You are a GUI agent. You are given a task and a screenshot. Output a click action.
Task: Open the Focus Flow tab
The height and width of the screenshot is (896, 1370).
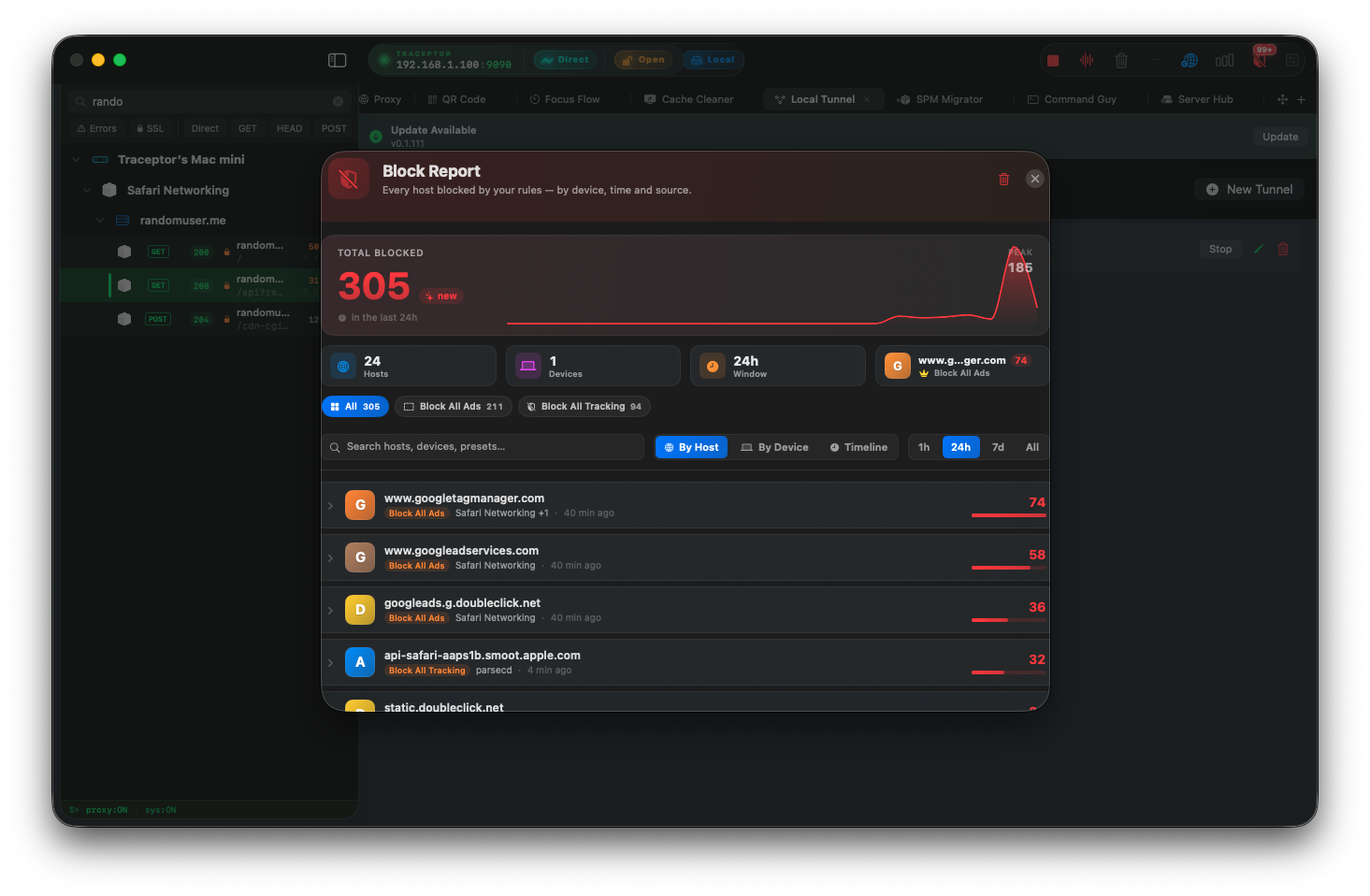(565, 99)
